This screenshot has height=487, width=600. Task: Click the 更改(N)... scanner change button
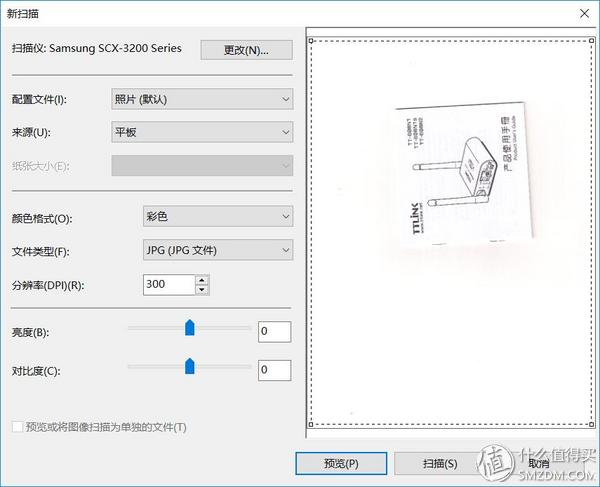[246, 50]
